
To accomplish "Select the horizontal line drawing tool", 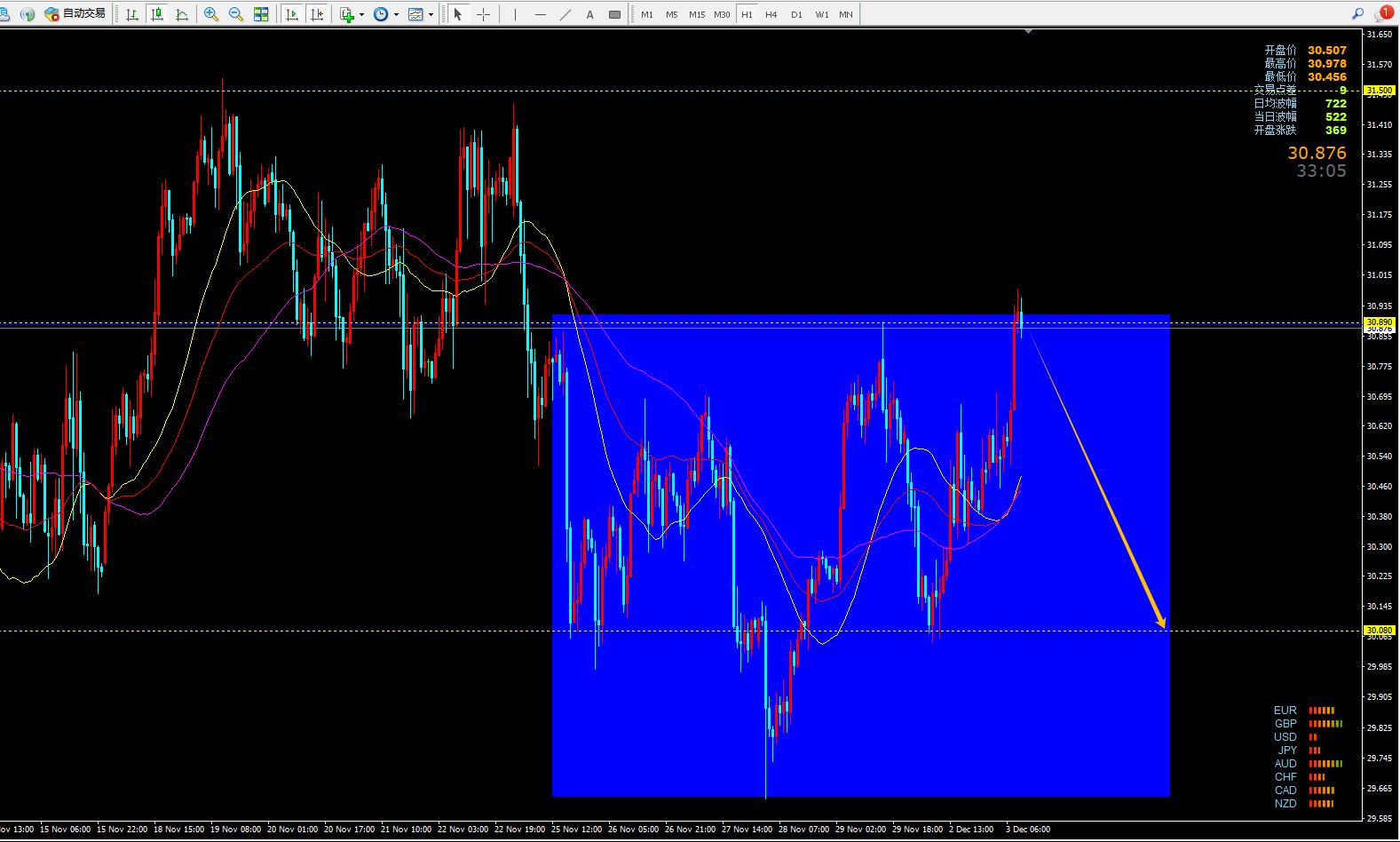I will [540, 14].
